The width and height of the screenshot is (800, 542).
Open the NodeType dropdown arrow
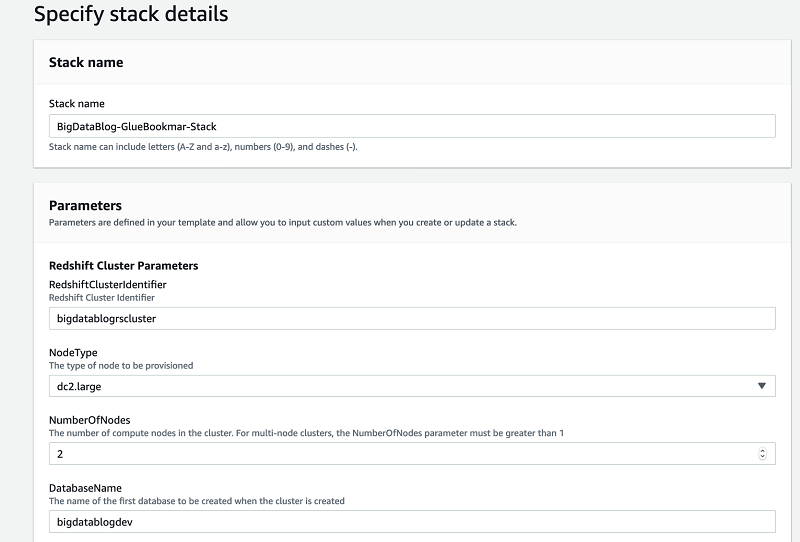tap(761, 386)
